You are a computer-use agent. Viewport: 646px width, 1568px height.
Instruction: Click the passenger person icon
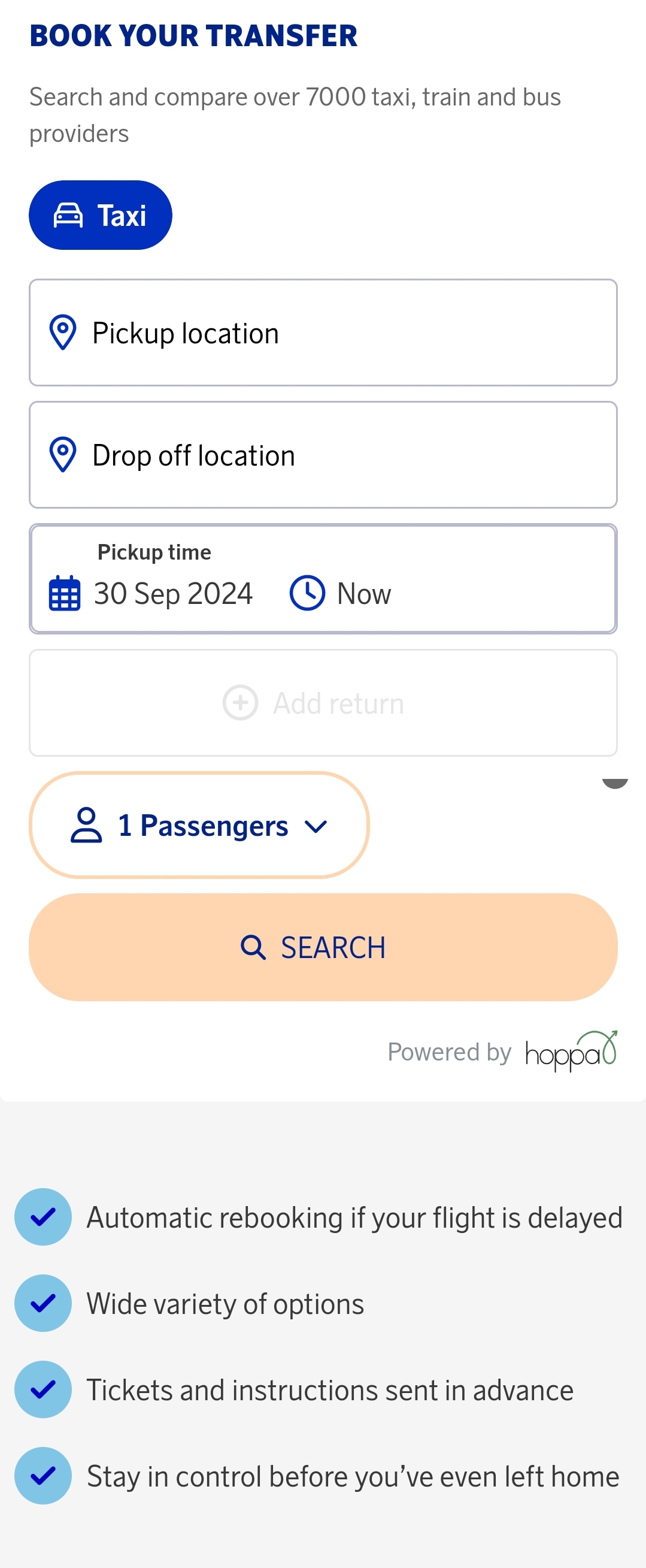(86, 826)
